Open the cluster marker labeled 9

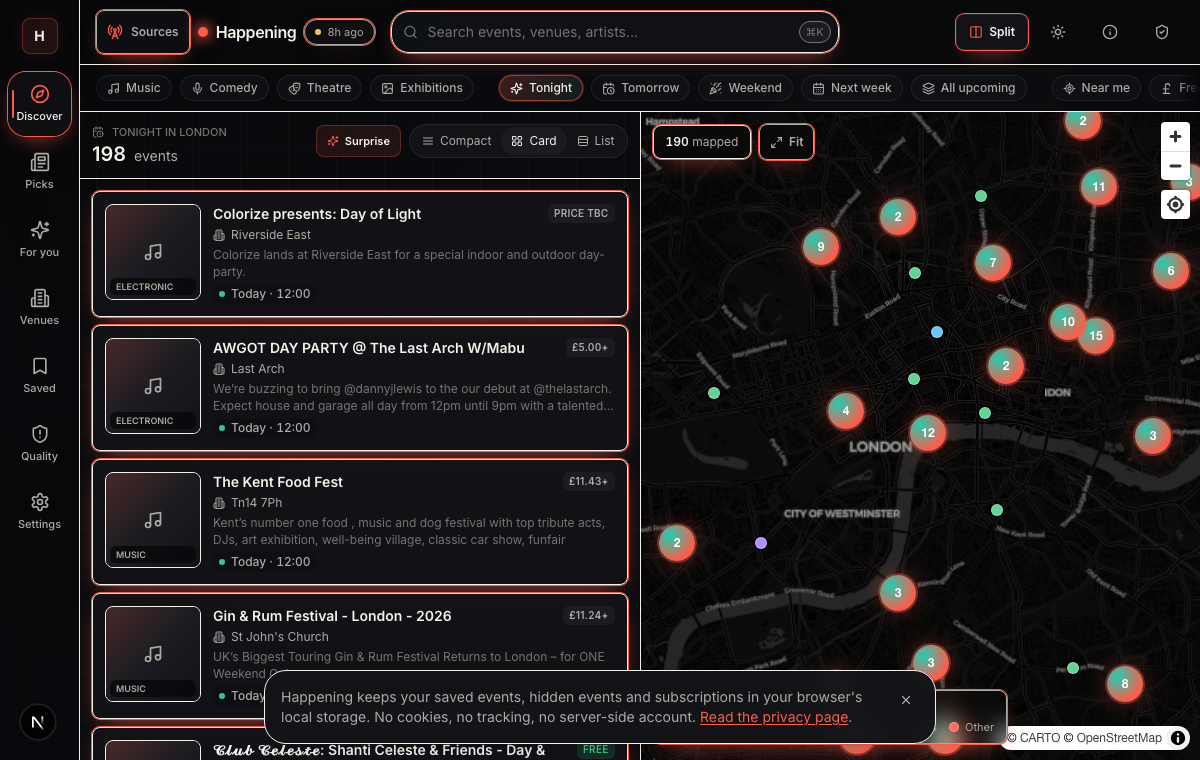(821, 247)
